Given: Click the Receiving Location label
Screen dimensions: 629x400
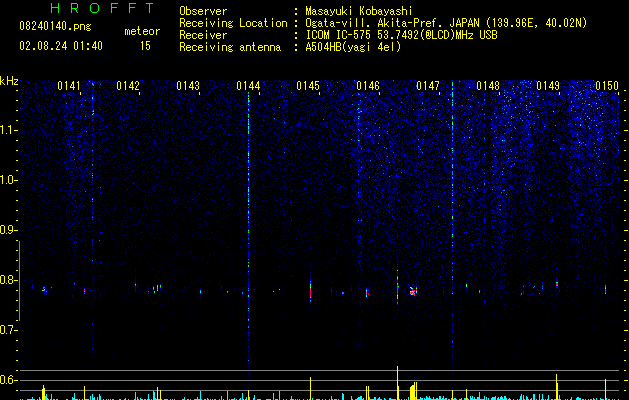Looking at the screenshot, I should 233,23.
